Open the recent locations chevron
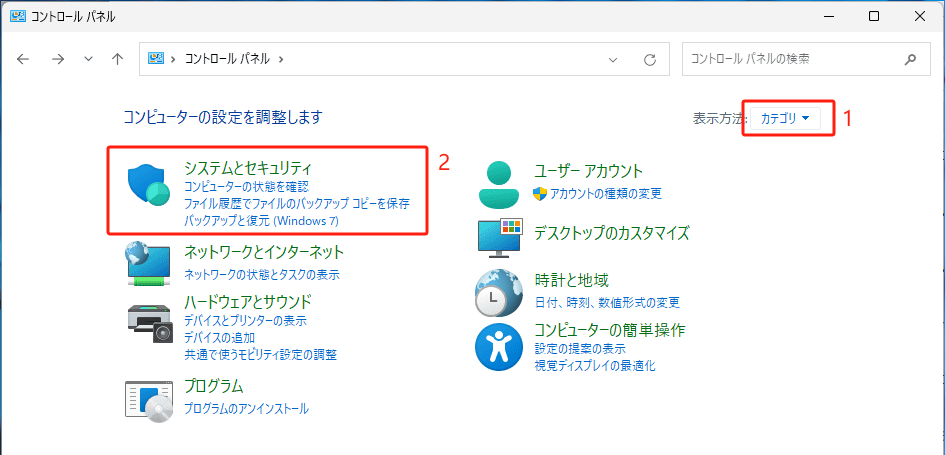The height and width of the screenshot is (455, 945). point(89,59)
